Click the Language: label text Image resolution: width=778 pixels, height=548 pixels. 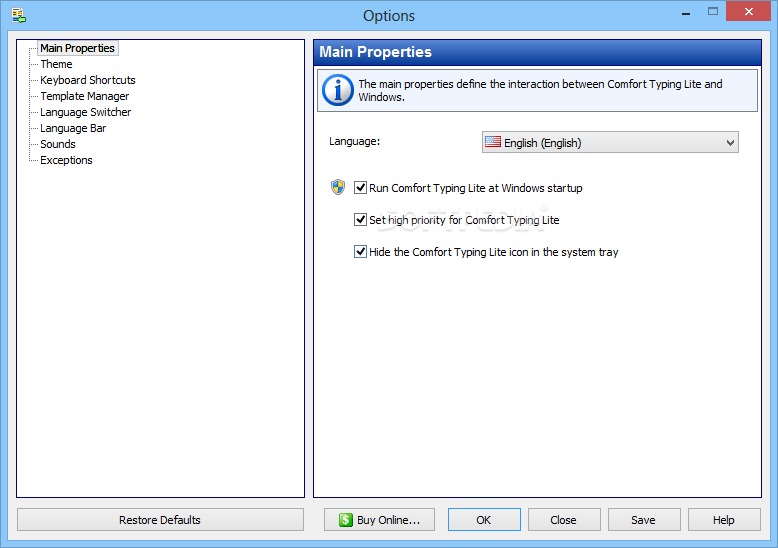click(x=354, y=141)
